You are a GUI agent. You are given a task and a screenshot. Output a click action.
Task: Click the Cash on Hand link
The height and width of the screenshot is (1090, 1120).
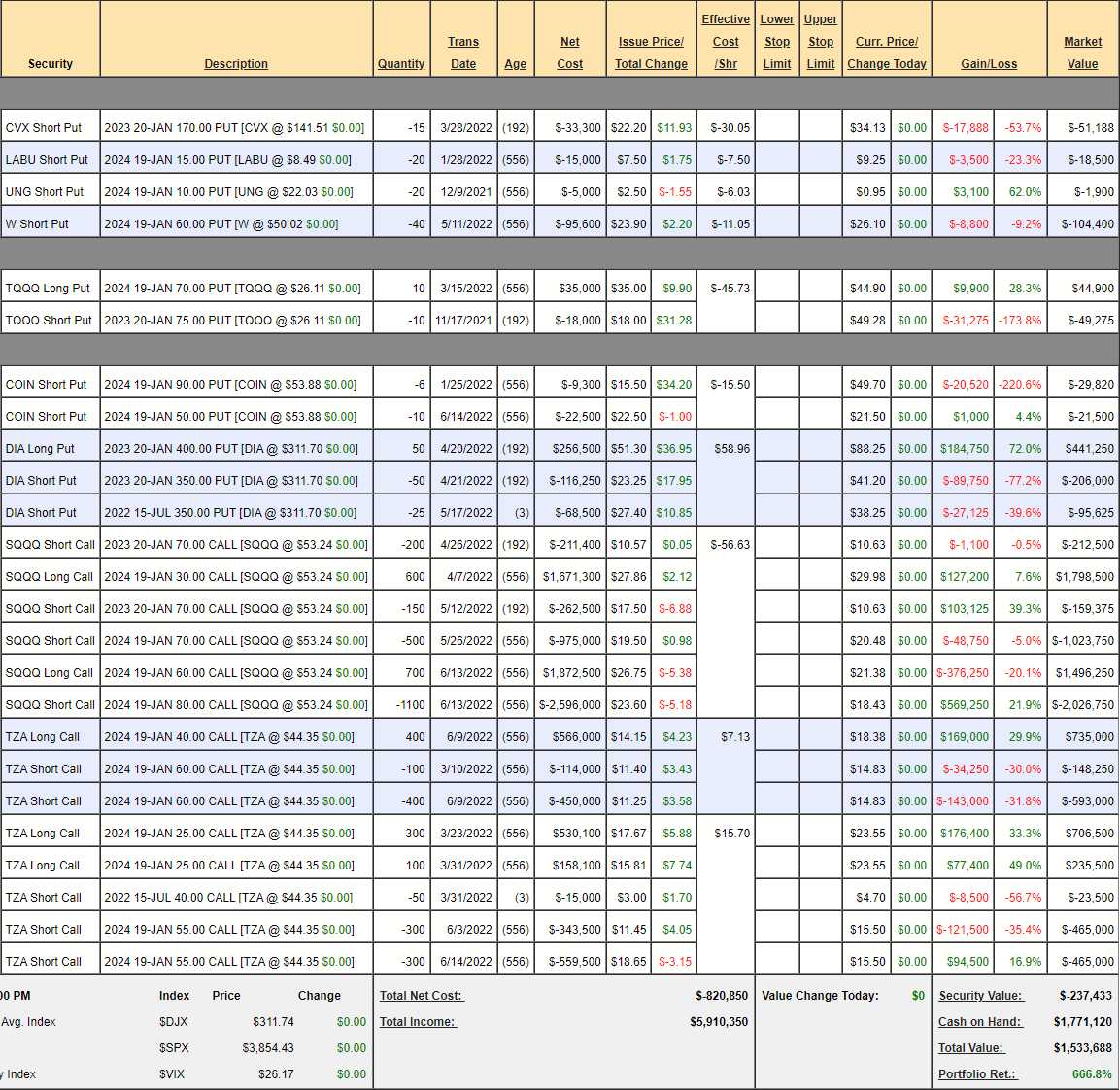click(979, 1022)
